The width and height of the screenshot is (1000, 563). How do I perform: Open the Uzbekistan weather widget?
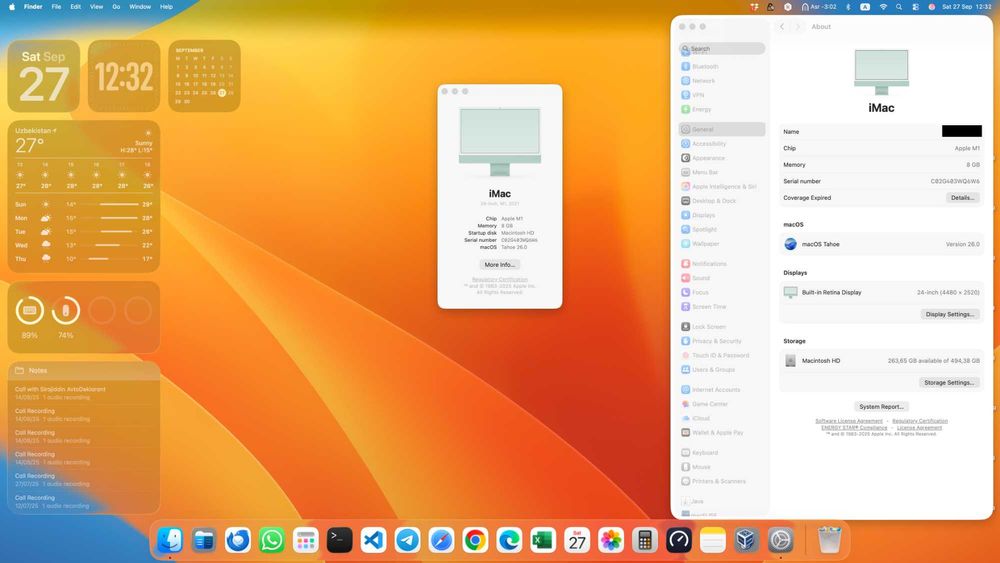click(84, 196)
